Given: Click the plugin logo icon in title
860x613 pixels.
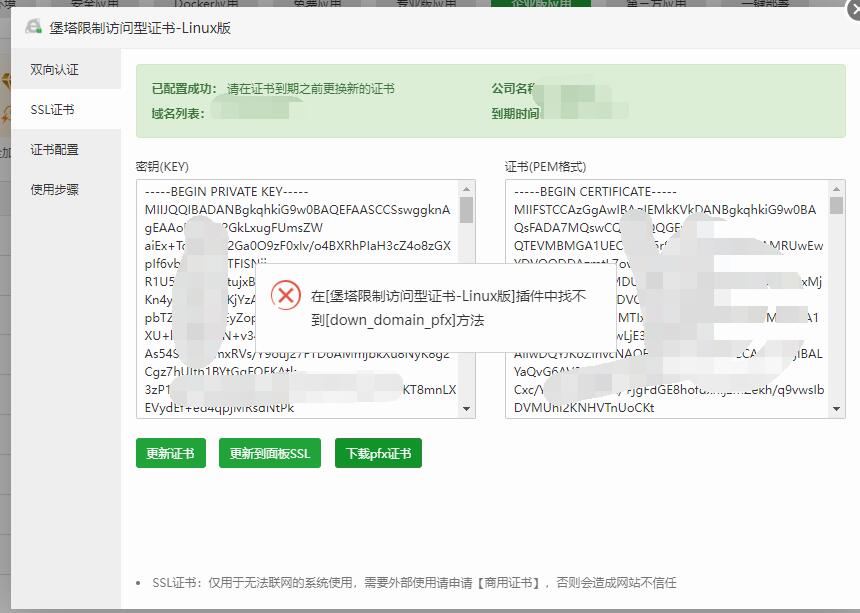Looking at the screenshot, I should coord(33,27).
